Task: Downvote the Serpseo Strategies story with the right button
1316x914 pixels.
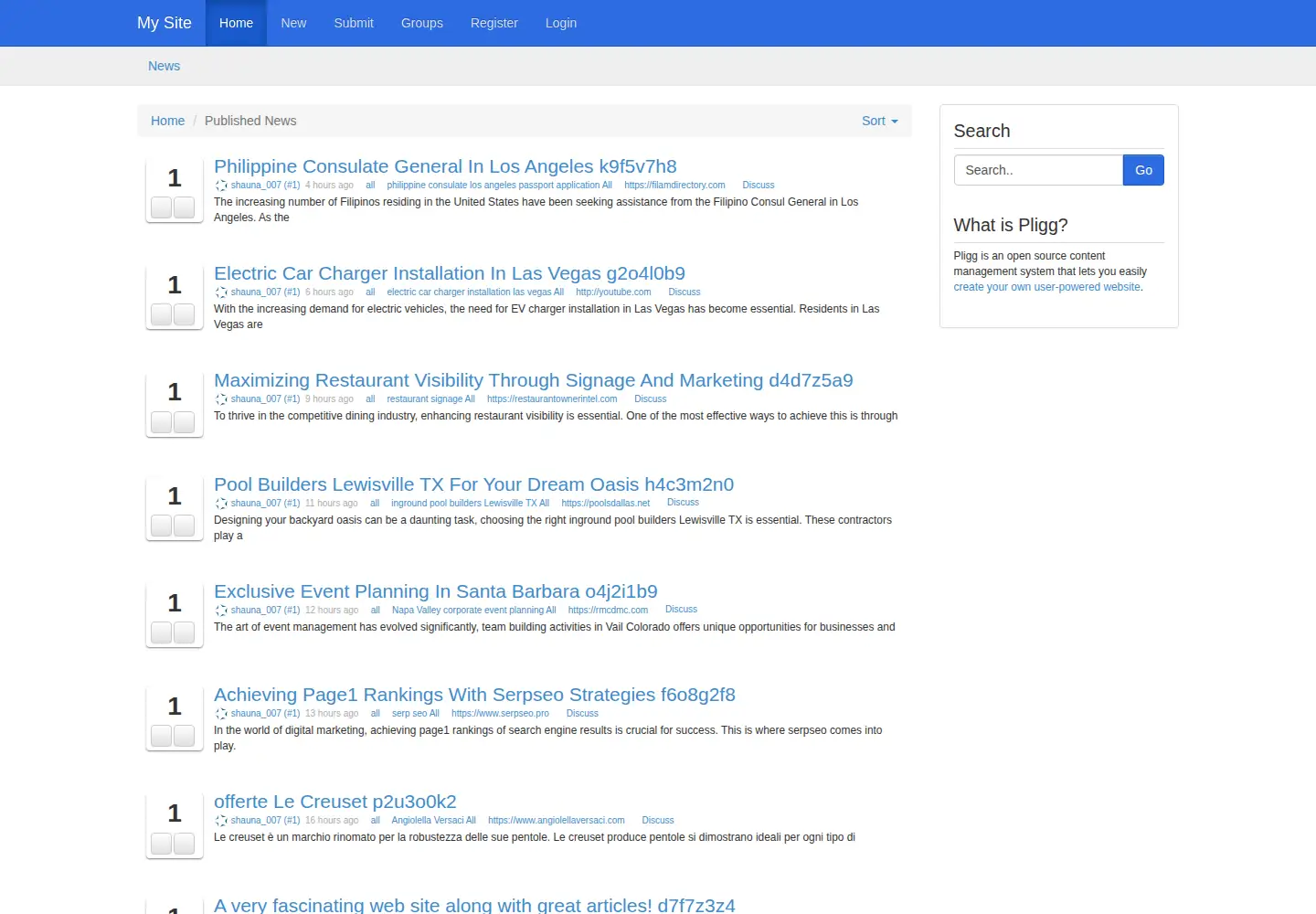Action: 185,736
